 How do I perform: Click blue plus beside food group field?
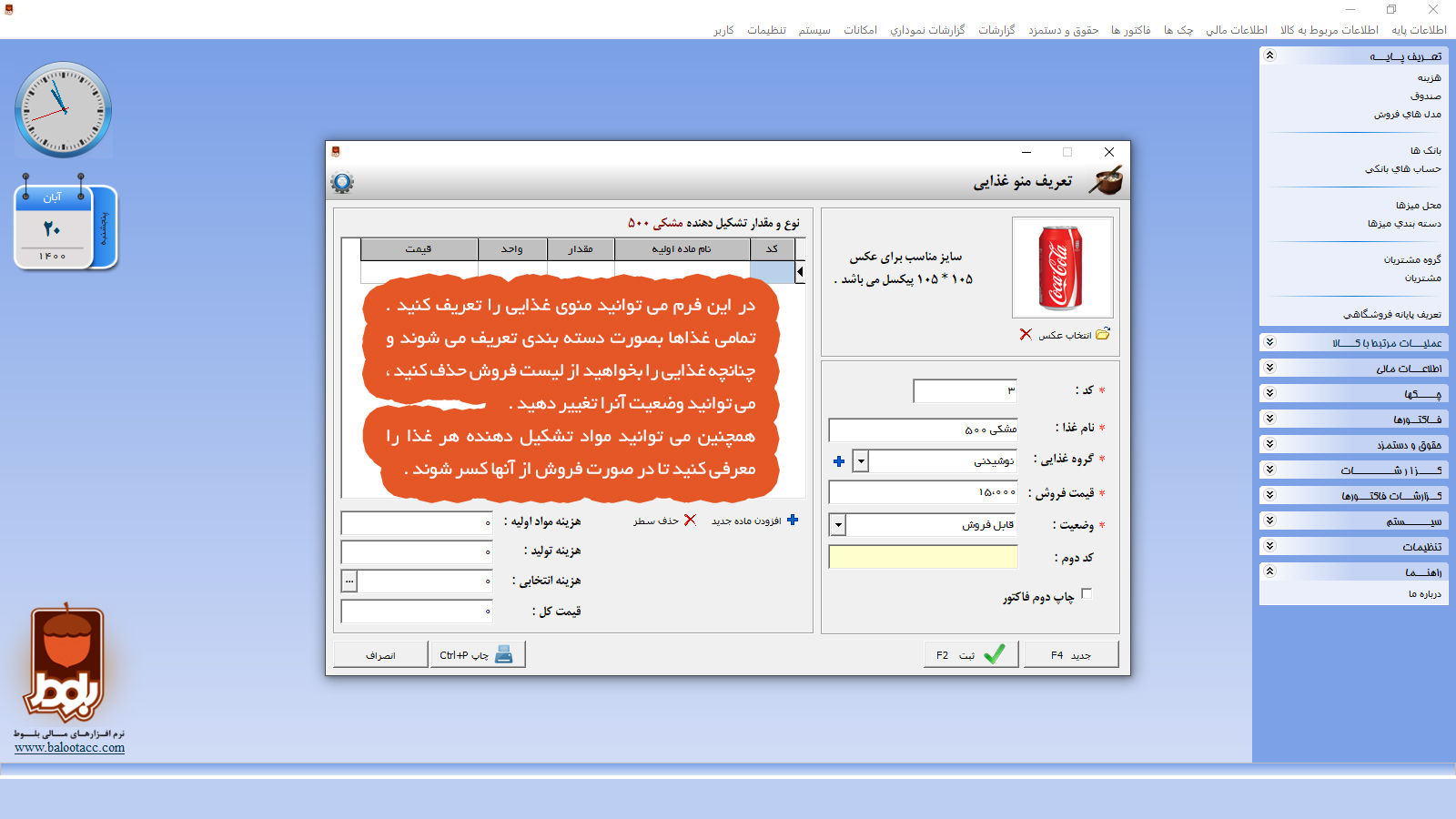[839, 461]
